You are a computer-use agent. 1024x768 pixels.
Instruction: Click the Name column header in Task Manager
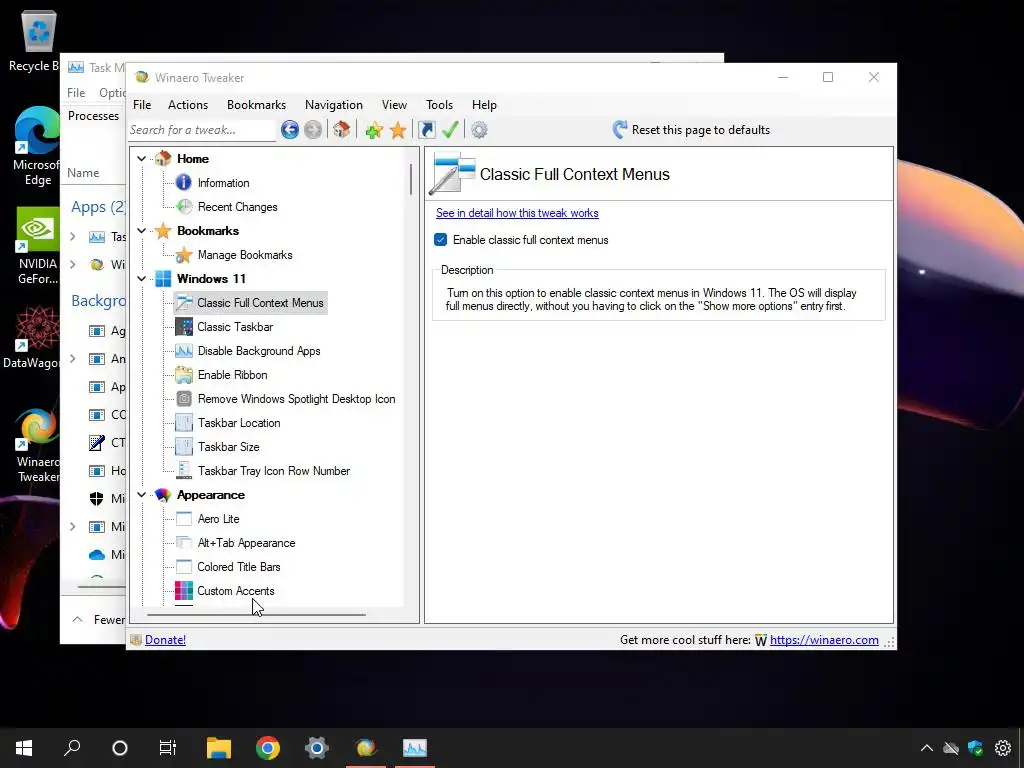[84, 173]
